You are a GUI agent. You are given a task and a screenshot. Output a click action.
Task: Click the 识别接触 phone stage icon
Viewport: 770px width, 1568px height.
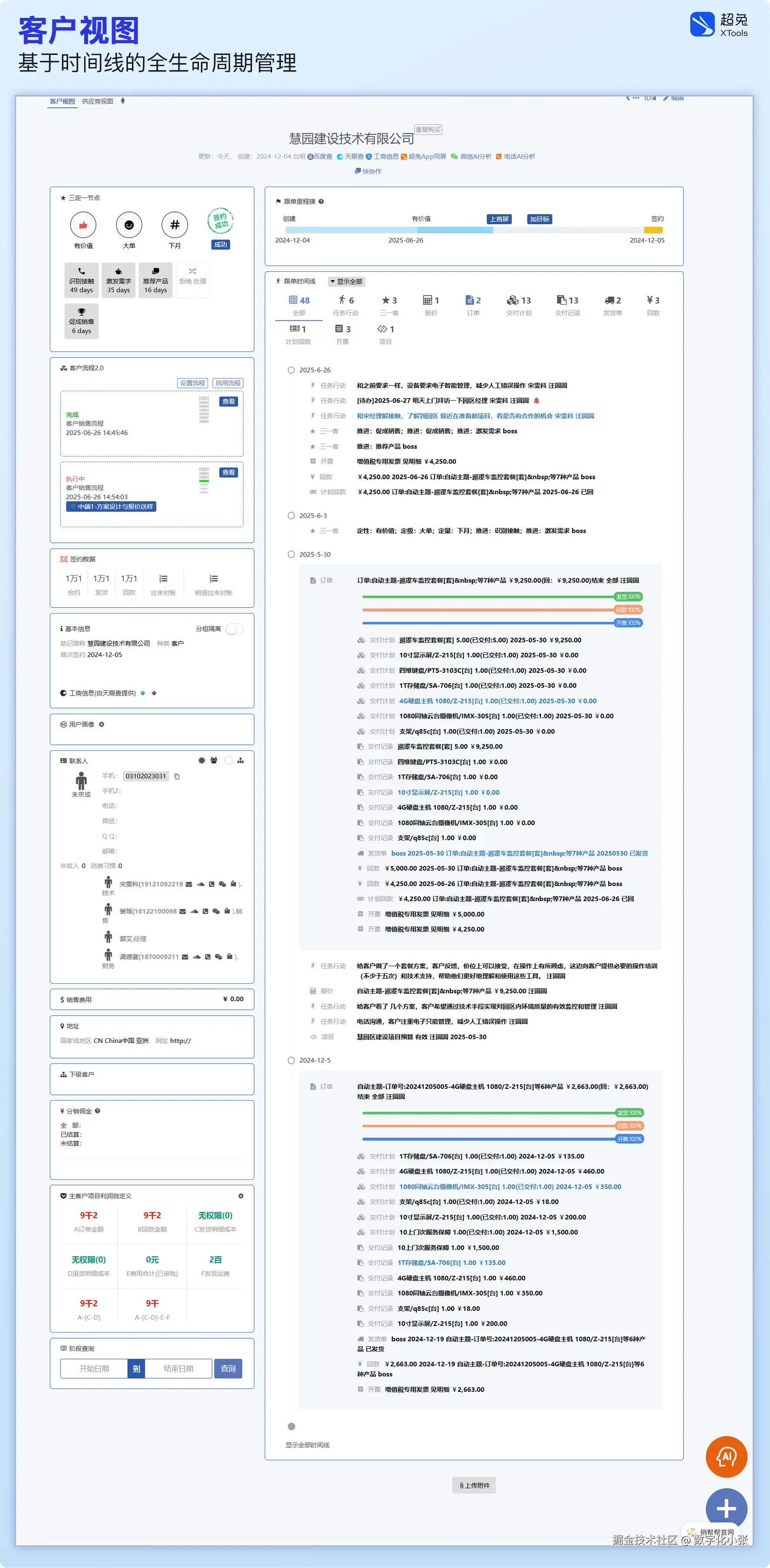pyautogui.click(x=82, y=272)
